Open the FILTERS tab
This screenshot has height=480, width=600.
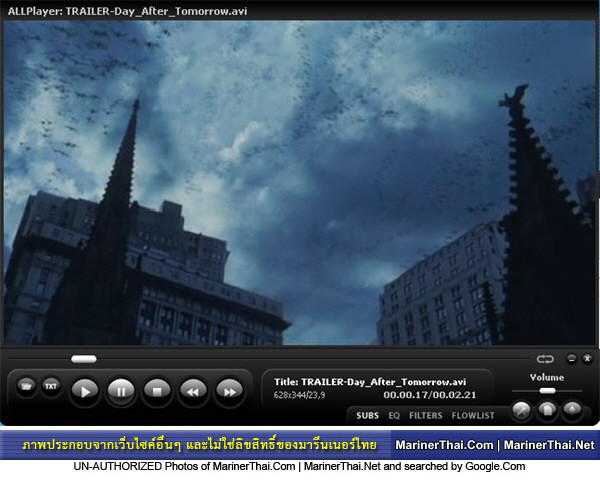click(426, 416)
